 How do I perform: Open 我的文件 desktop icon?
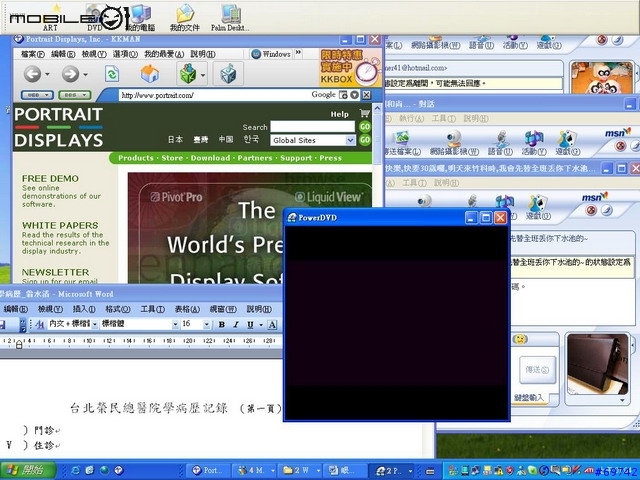[185, 18]
